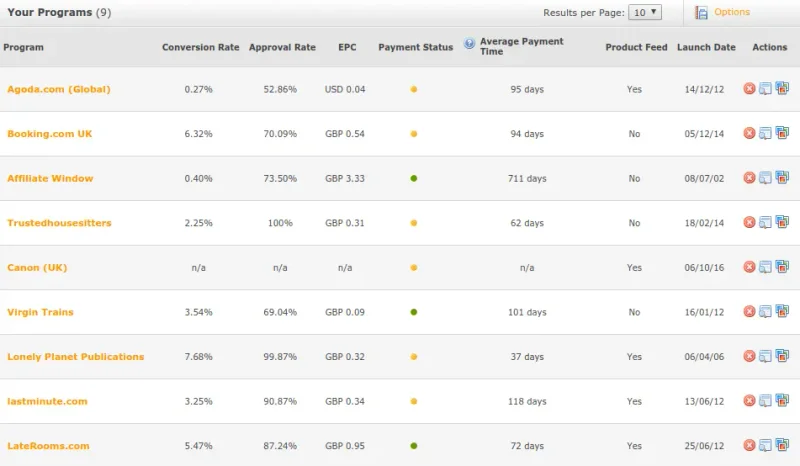This screenshot has height=466, width=800.
Task: Click the "Your Programs (9)" heading
Action: point(59,12)
